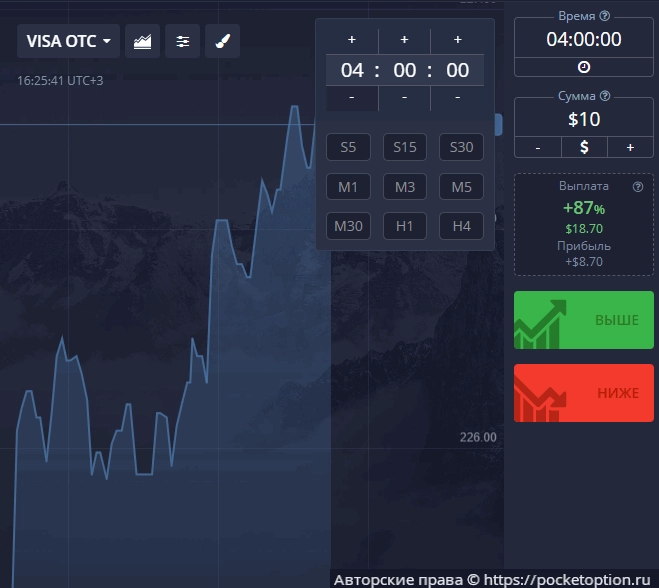
Task: Open the chart type icon
Action: (143, 42)
